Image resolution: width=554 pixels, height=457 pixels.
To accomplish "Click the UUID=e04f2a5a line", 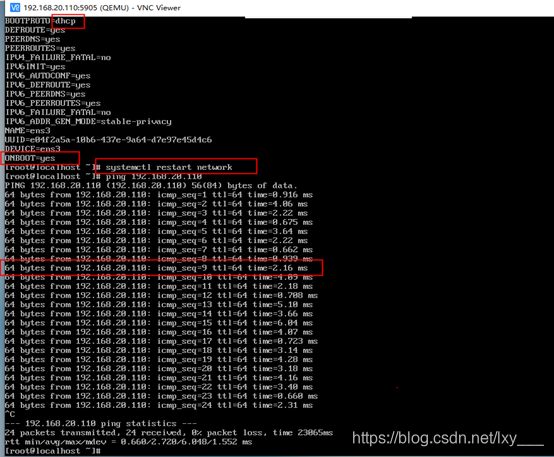I will (108, 140).
